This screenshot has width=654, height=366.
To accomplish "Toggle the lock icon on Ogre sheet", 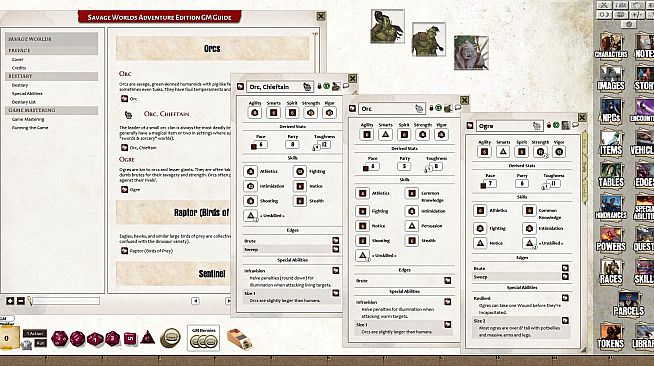I will click(549, 125).
